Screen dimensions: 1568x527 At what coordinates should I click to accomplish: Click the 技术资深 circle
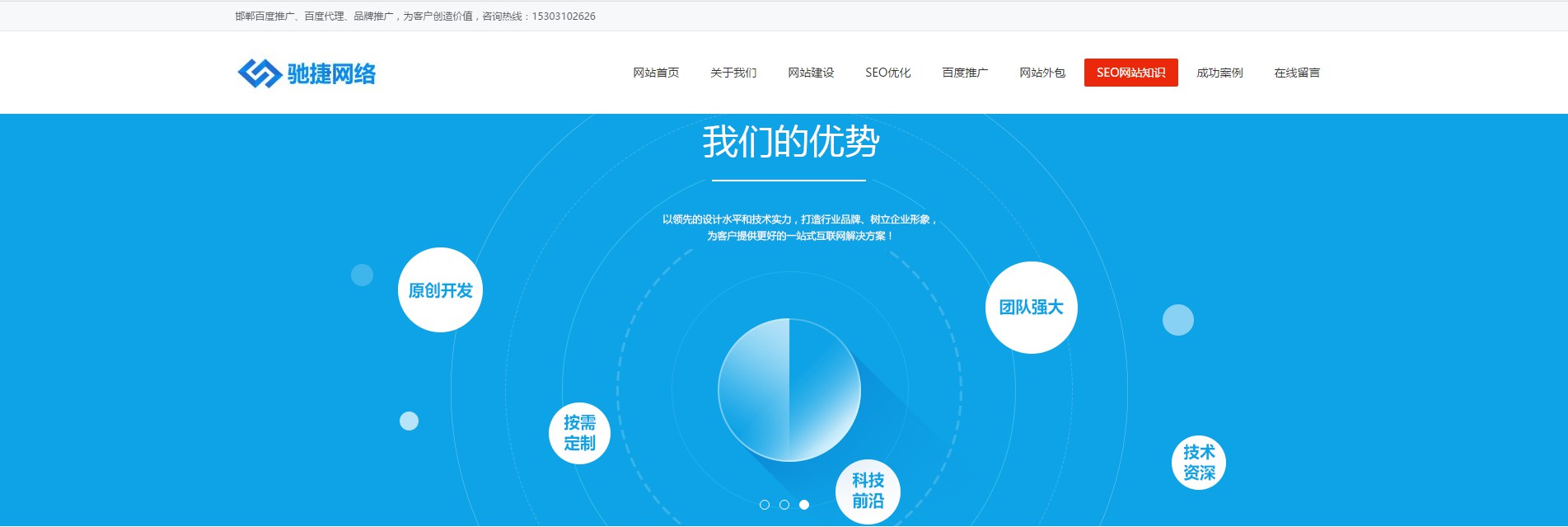[1199, 463]
